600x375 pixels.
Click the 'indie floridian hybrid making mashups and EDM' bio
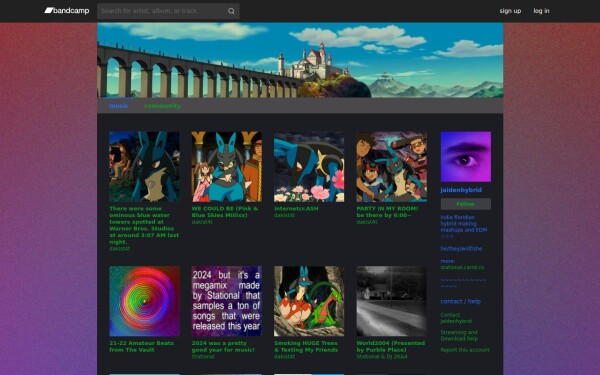coord(464,223)
